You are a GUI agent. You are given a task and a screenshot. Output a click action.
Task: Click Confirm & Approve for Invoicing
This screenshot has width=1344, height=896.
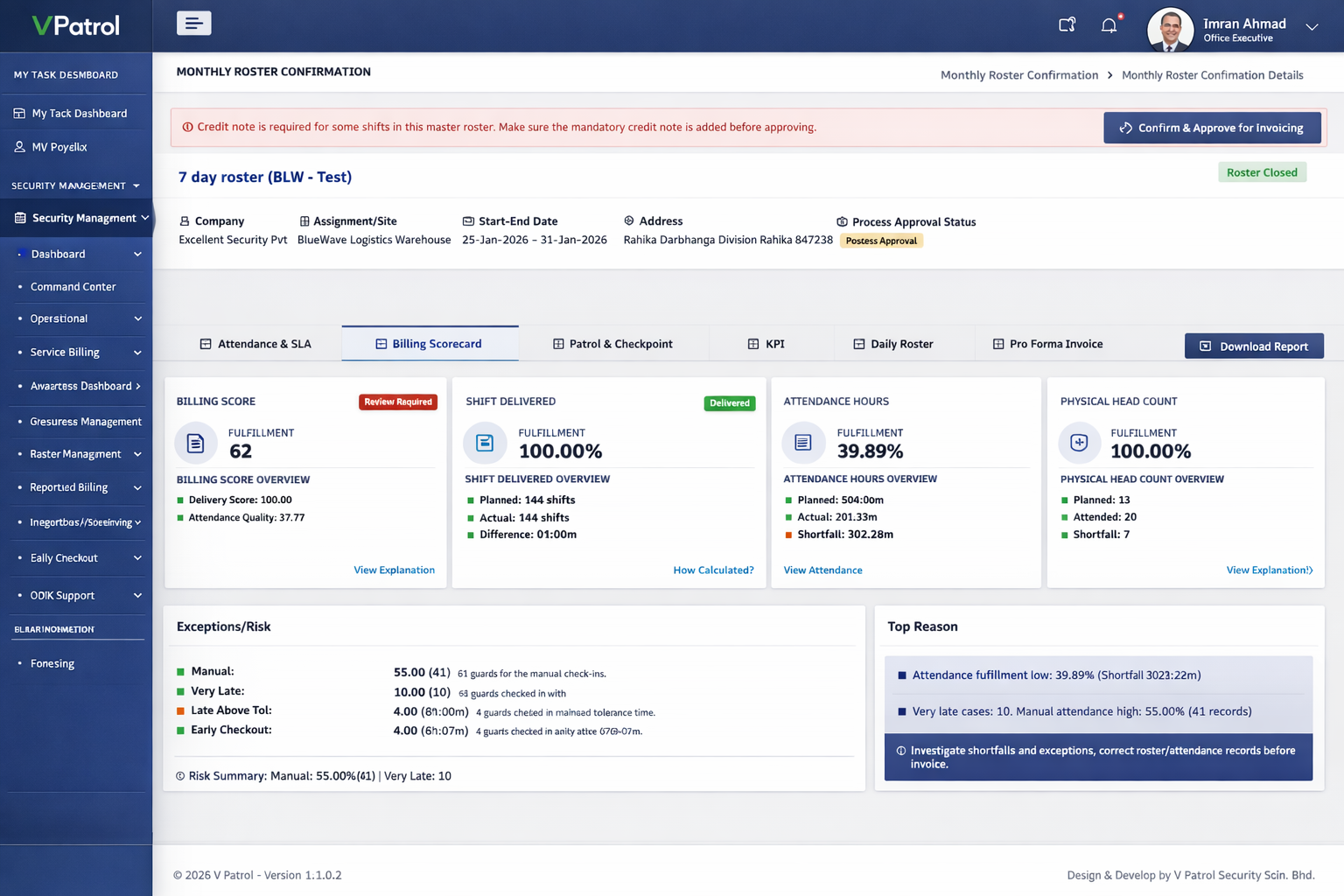[1212, 127]
